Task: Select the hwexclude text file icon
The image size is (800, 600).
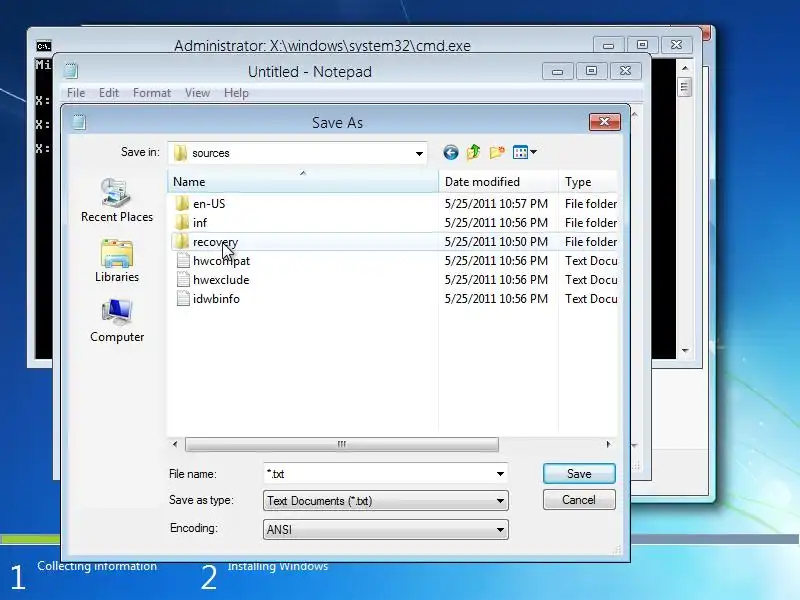Action: tap(183, 280)
